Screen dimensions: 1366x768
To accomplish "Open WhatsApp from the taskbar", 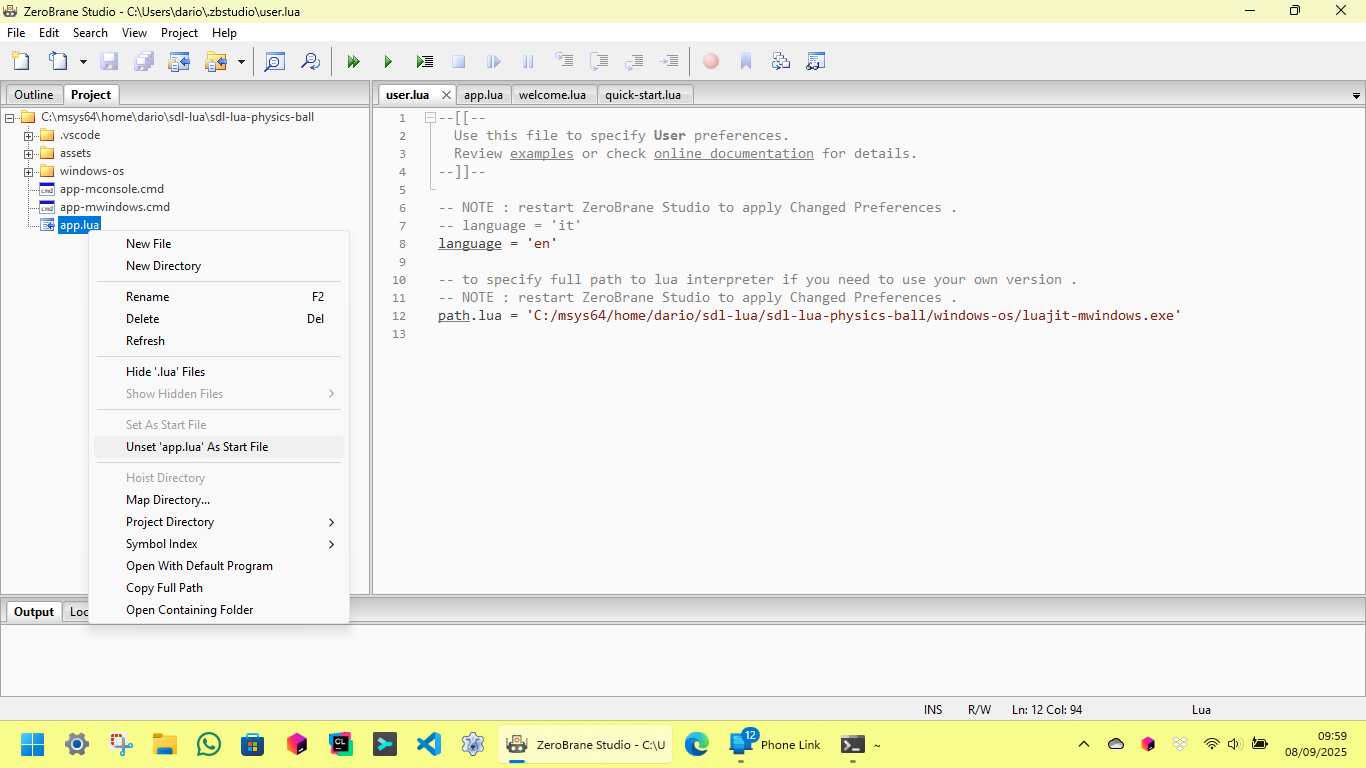I will point(209,744).
